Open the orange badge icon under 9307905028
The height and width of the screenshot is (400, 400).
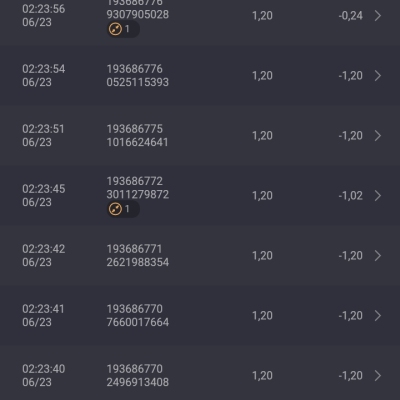coord(115,29)
